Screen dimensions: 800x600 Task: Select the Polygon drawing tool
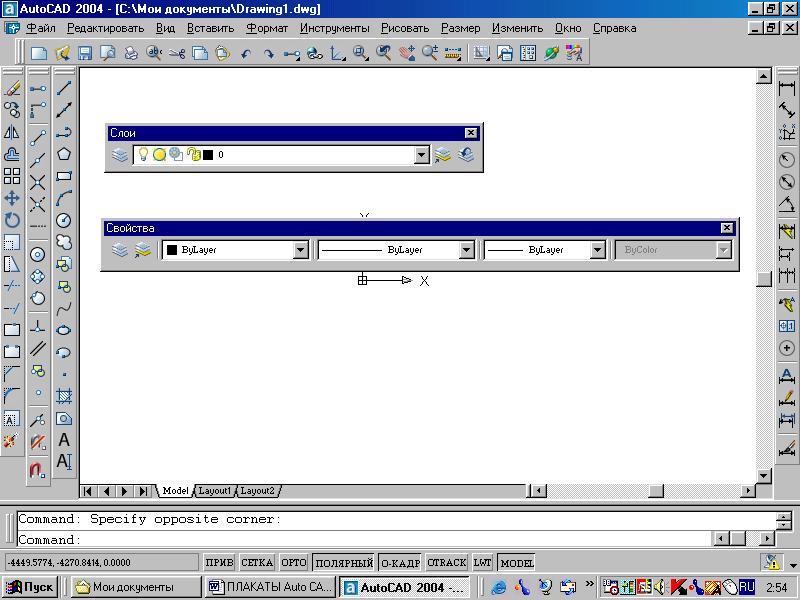point(64,154)
